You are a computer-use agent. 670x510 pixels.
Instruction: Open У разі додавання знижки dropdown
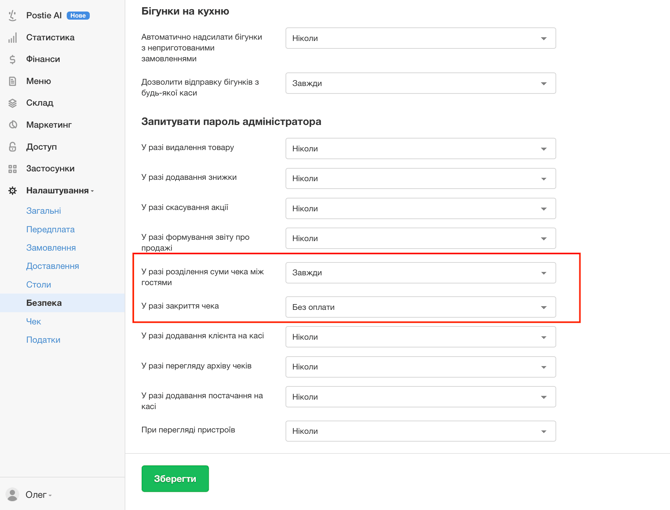420,179
